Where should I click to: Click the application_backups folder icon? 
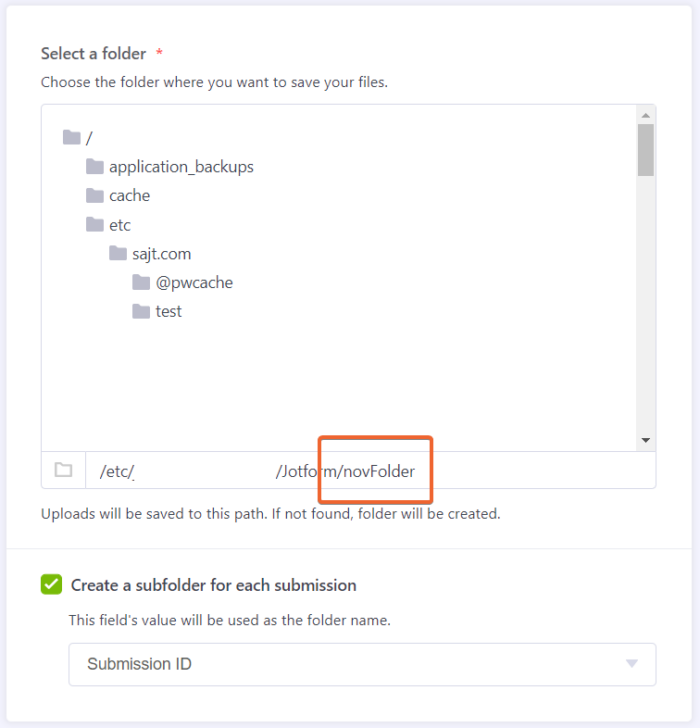tap(95, 166)
